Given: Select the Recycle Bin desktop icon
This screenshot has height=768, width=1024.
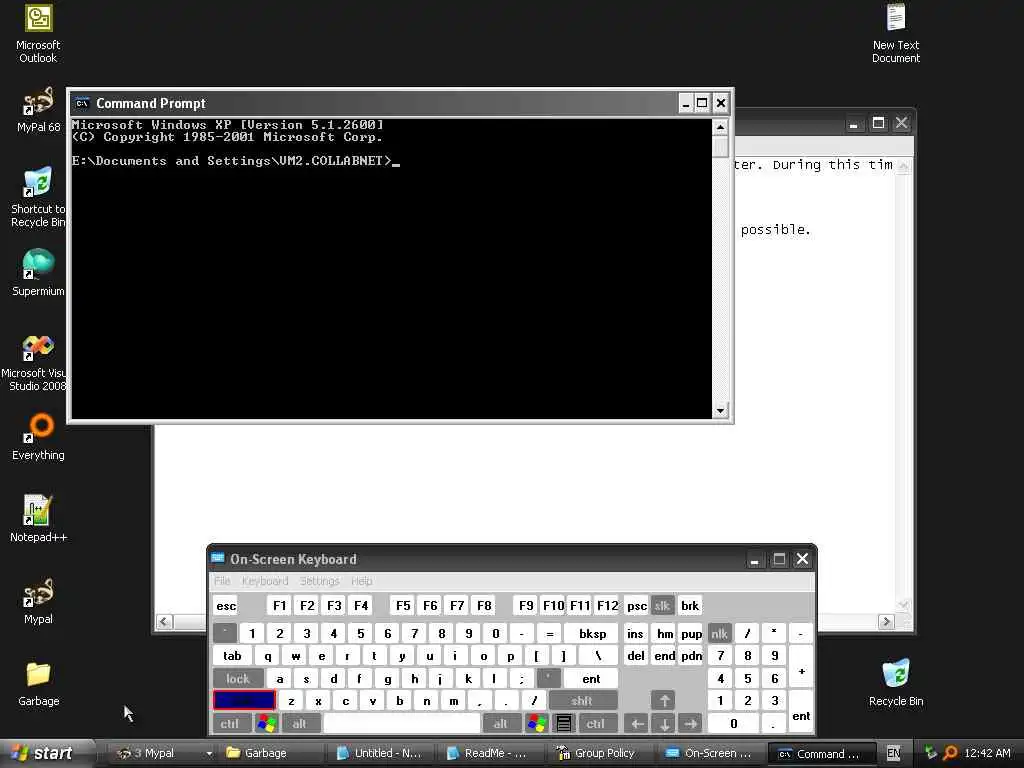Looking at the screenshot, I should (x=896, y=683).
